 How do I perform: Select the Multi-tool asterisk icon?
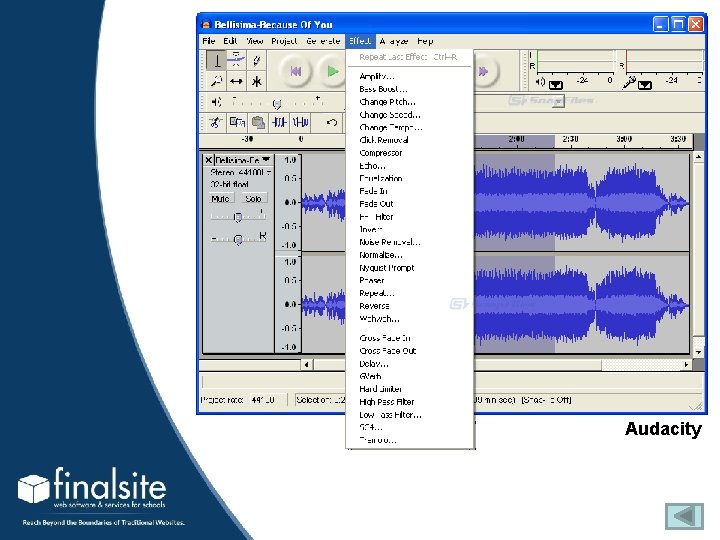(x=256, y=81)
